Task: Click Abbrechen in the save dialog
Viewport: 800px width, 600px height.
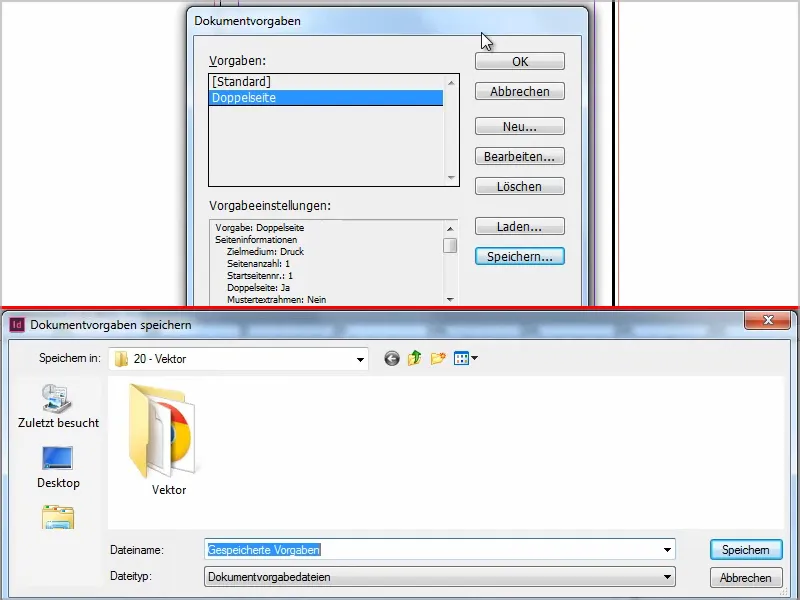Action: (745, 578)
